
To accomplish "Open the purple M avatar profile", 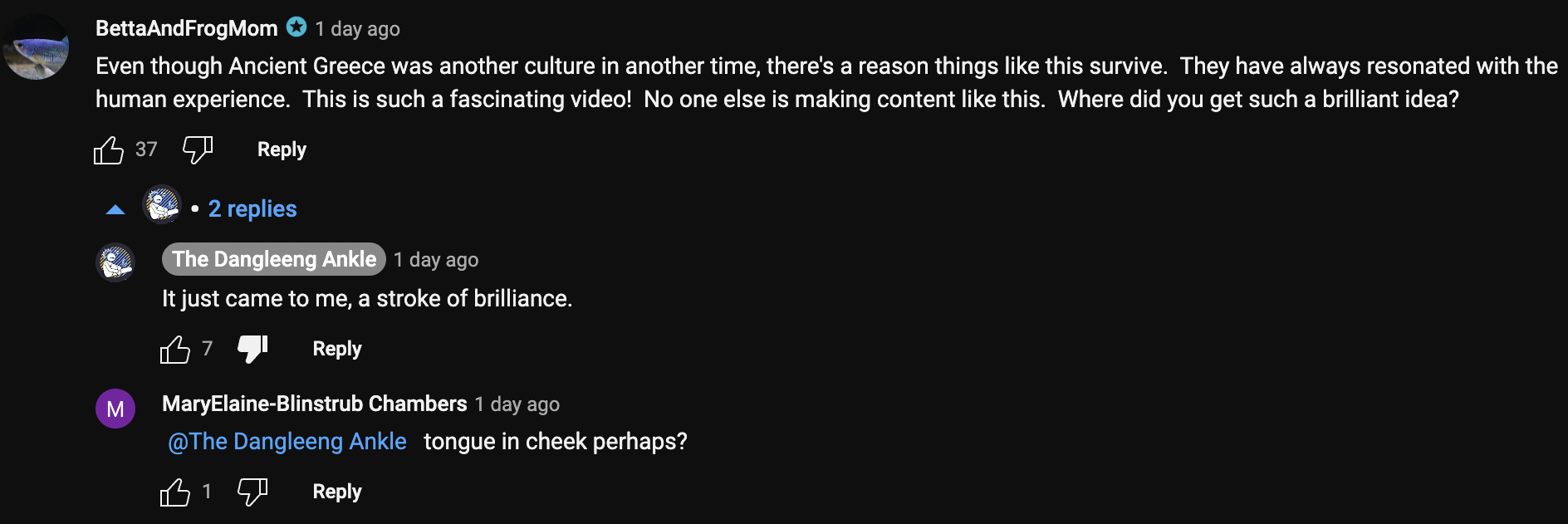I will click(115, 409).
